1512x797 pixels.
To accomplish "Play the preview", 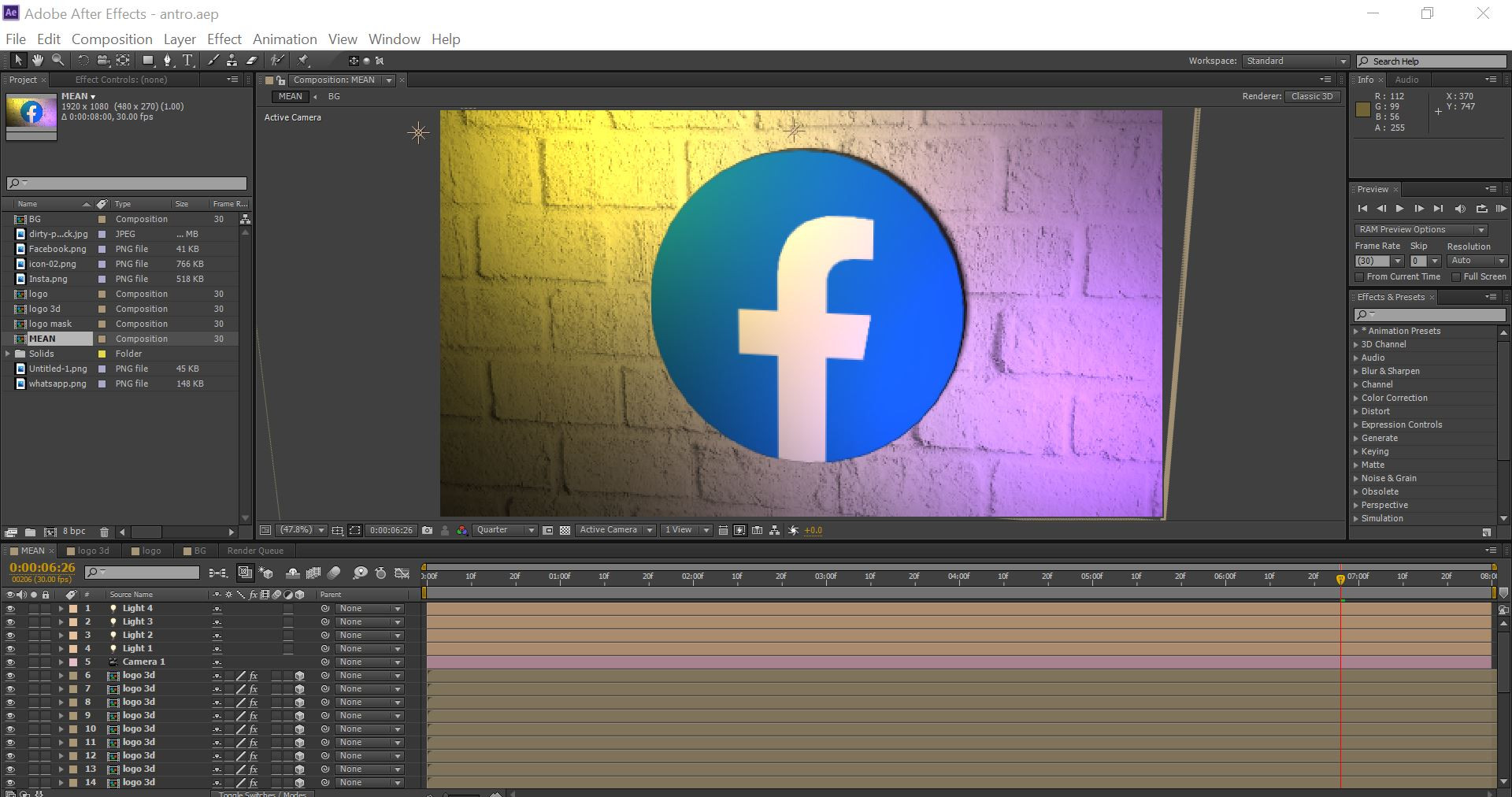I will pyautogui.click(x=1399, y=209).
